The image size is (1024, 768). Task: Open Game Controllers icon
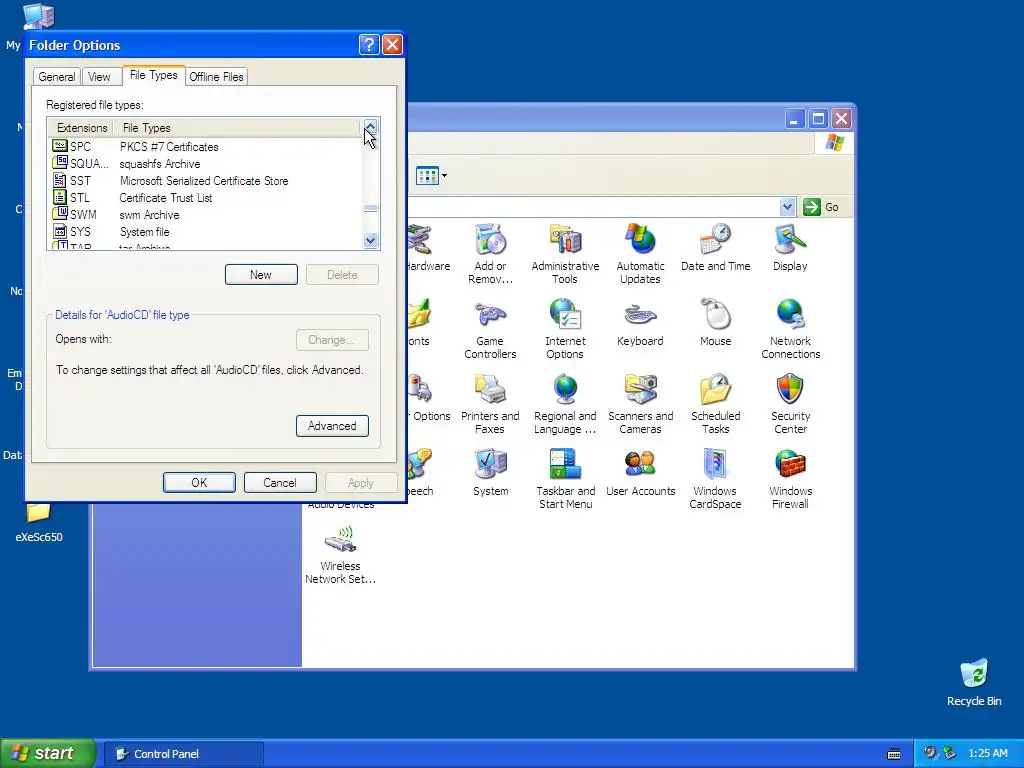click(490, 328)
